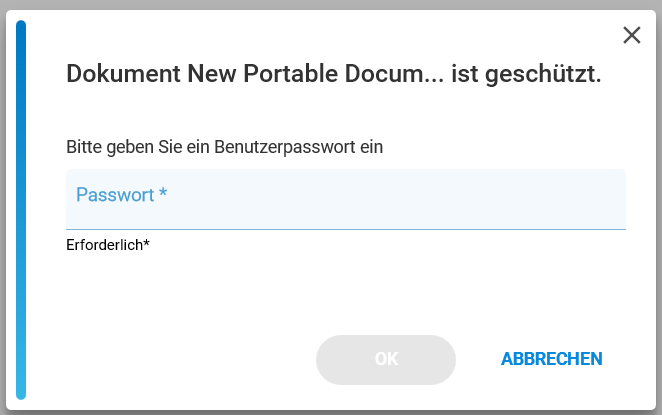This screenshot has height=415, width=662.
Task: Click the asterisk next to Passwort
Action: pyautogui.click(x=163, y=192)
